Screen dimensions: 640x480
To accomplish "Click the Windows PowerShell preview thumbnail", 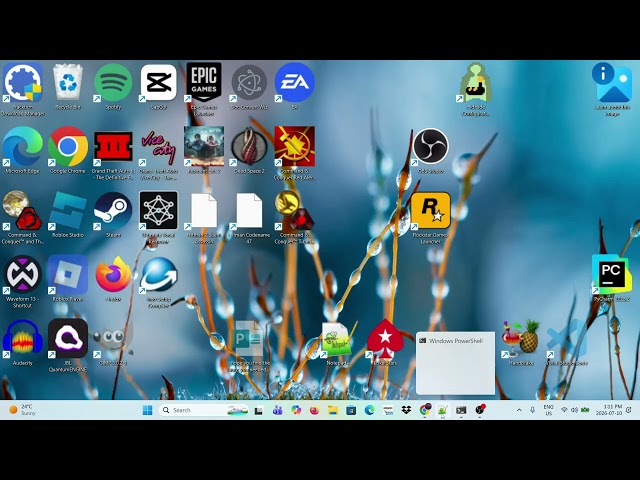I will tap(455, 363).
